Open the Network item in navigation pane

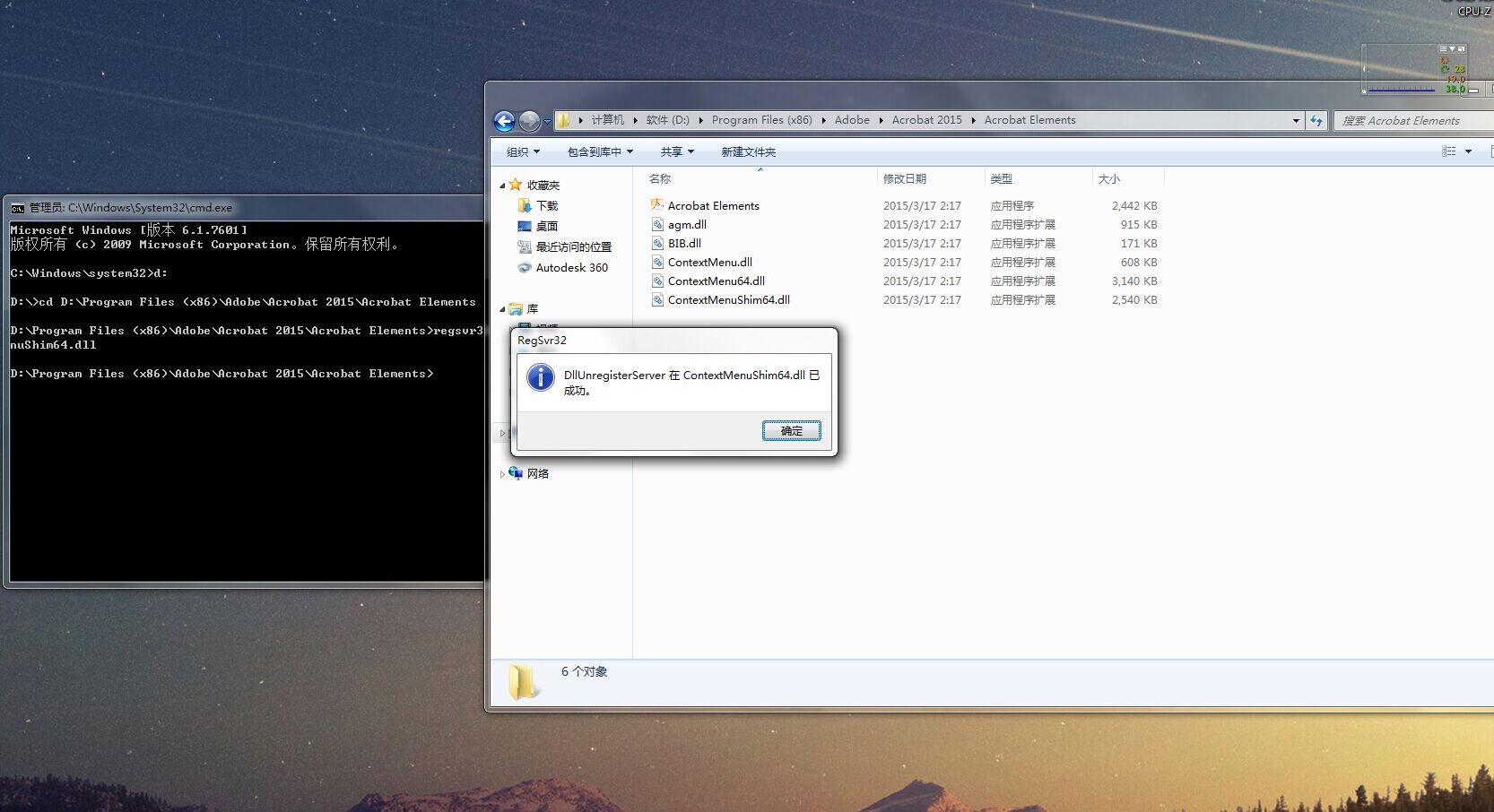click(537, 474)
